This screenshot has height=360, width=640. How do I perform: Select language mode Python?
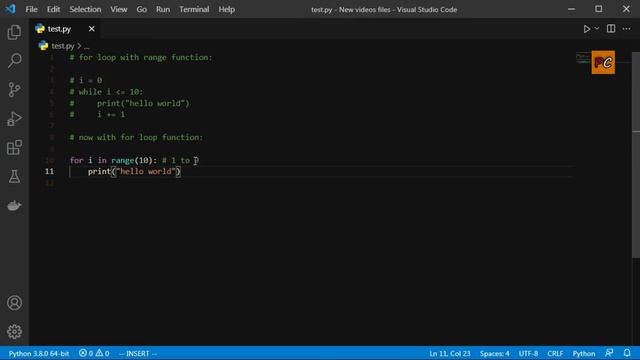point(584,353)
